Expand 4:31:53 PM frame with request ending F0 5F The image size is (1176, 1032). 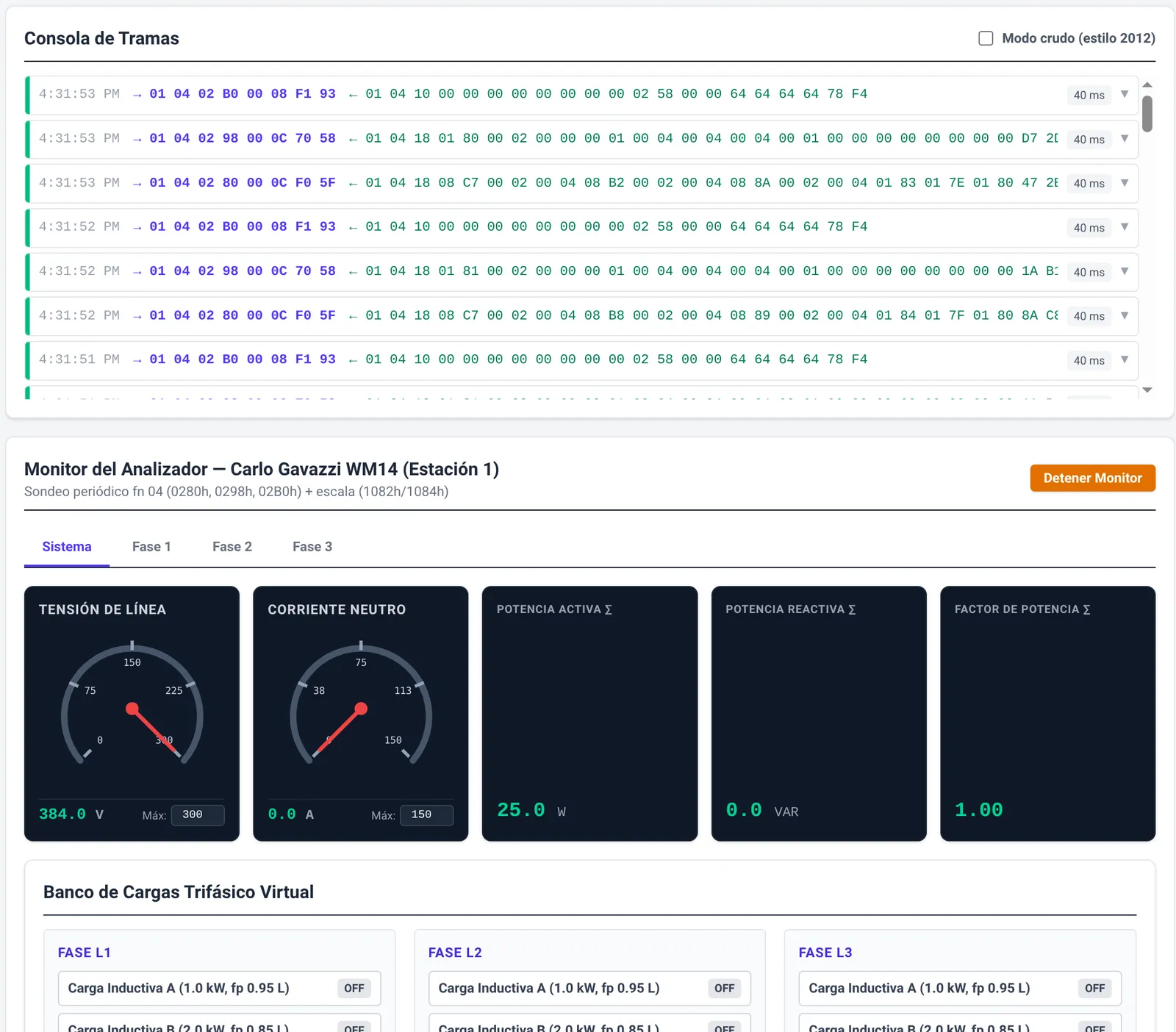click(1124, 183)
